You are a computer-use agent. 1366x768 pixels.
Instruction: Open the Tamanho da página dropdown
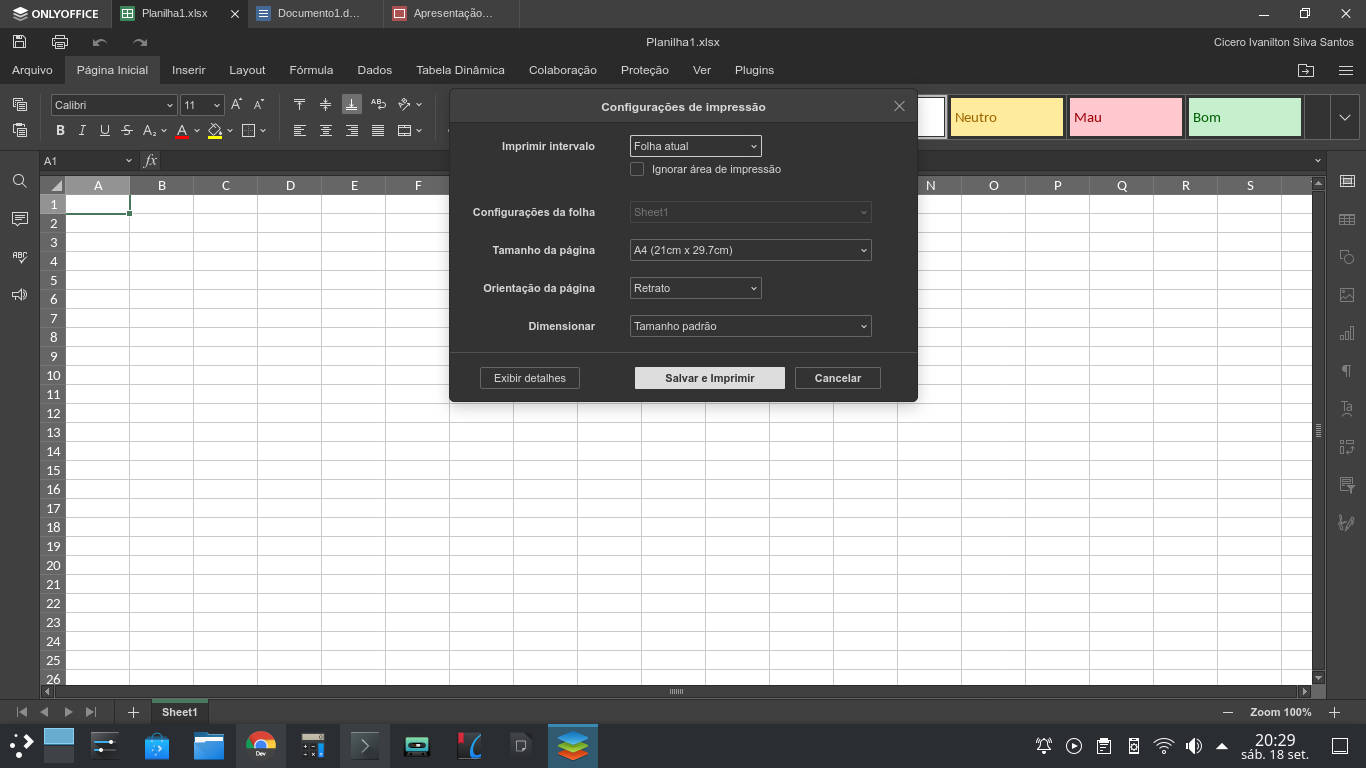click(x=750, y=250)
